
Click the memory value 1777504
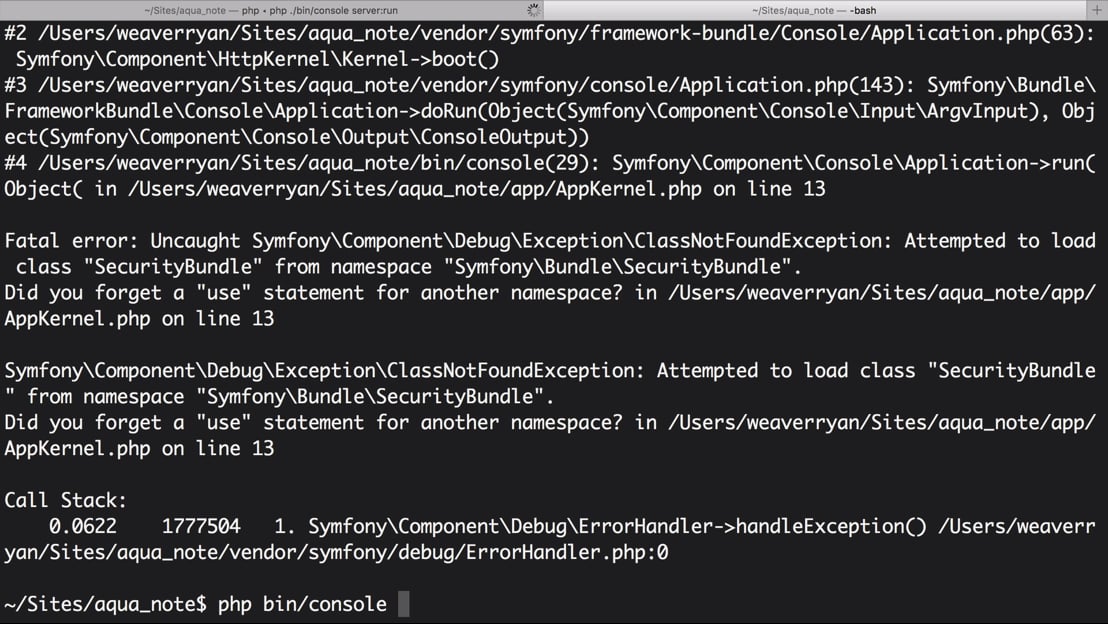click(x=201, y=526)
